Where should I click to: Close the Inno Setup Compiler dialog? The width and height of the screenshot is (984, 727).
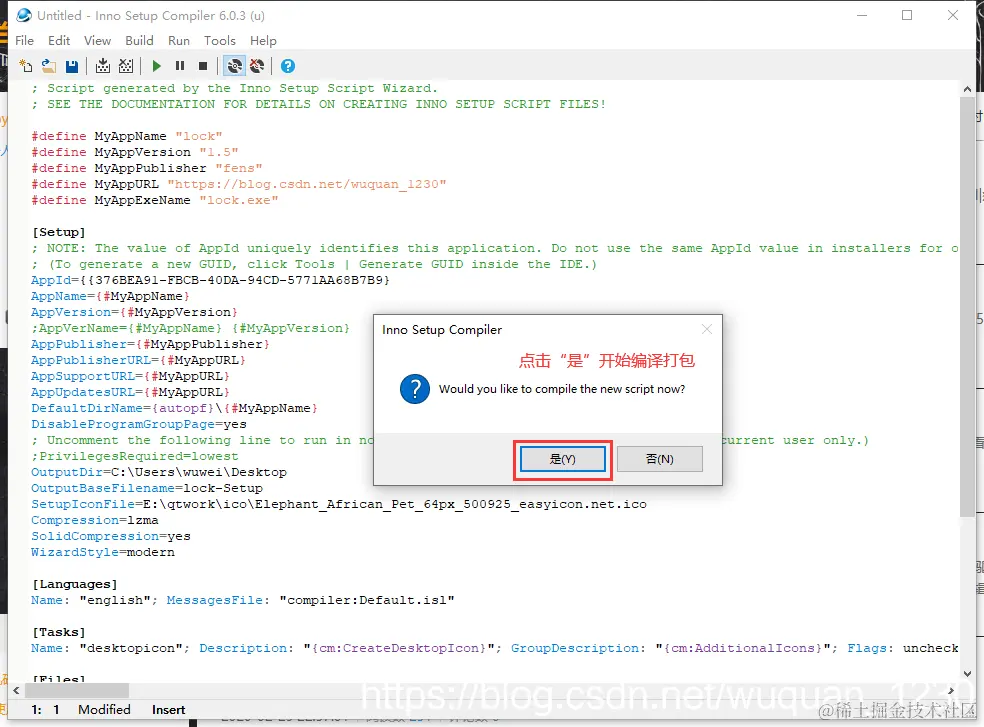(707, 329)
